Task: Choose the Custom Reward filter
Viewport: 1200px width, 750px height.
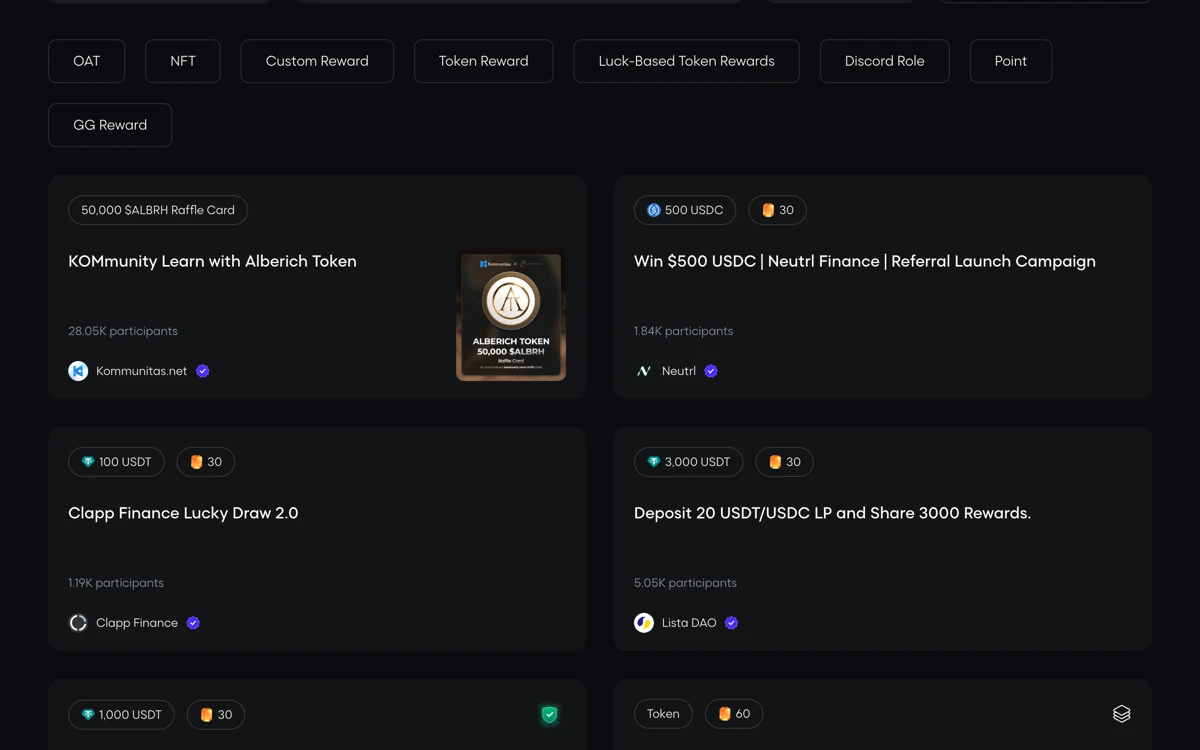Action: click(317, 61)
